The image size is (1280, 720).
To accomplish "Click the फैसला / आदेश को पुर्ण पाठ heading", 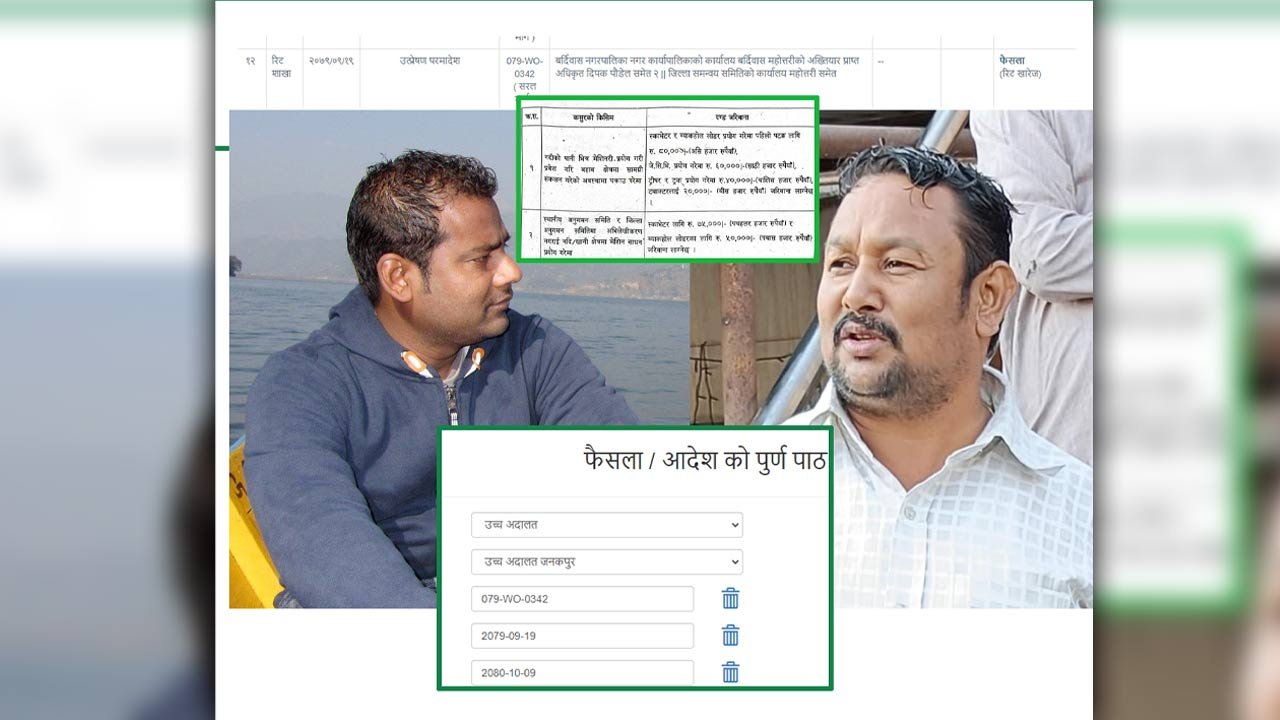I will point(704,460).
